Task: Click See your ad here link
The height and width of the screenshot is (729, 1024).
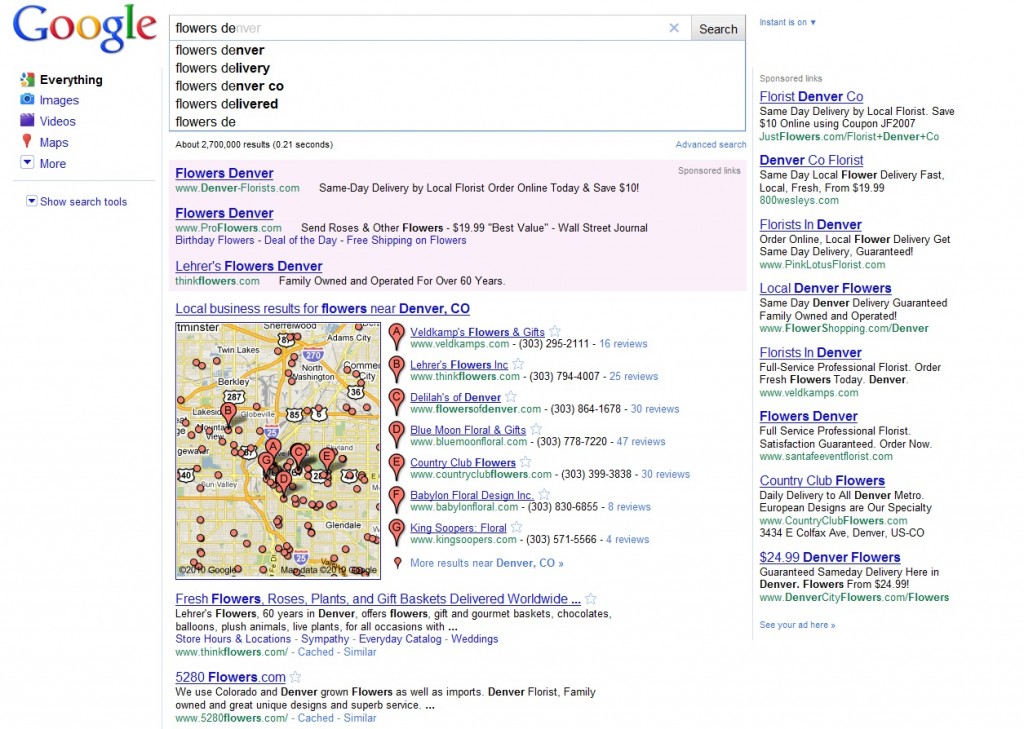Action: click(x=797, y=624)
